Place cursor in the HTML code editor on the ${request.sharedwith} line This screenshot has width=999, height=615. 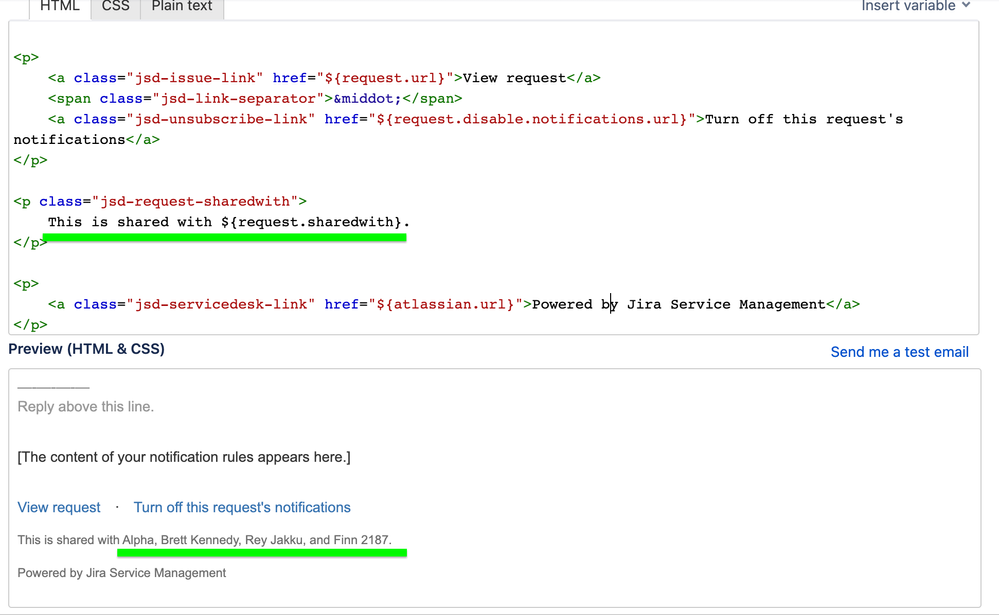(x=229, y=222)
